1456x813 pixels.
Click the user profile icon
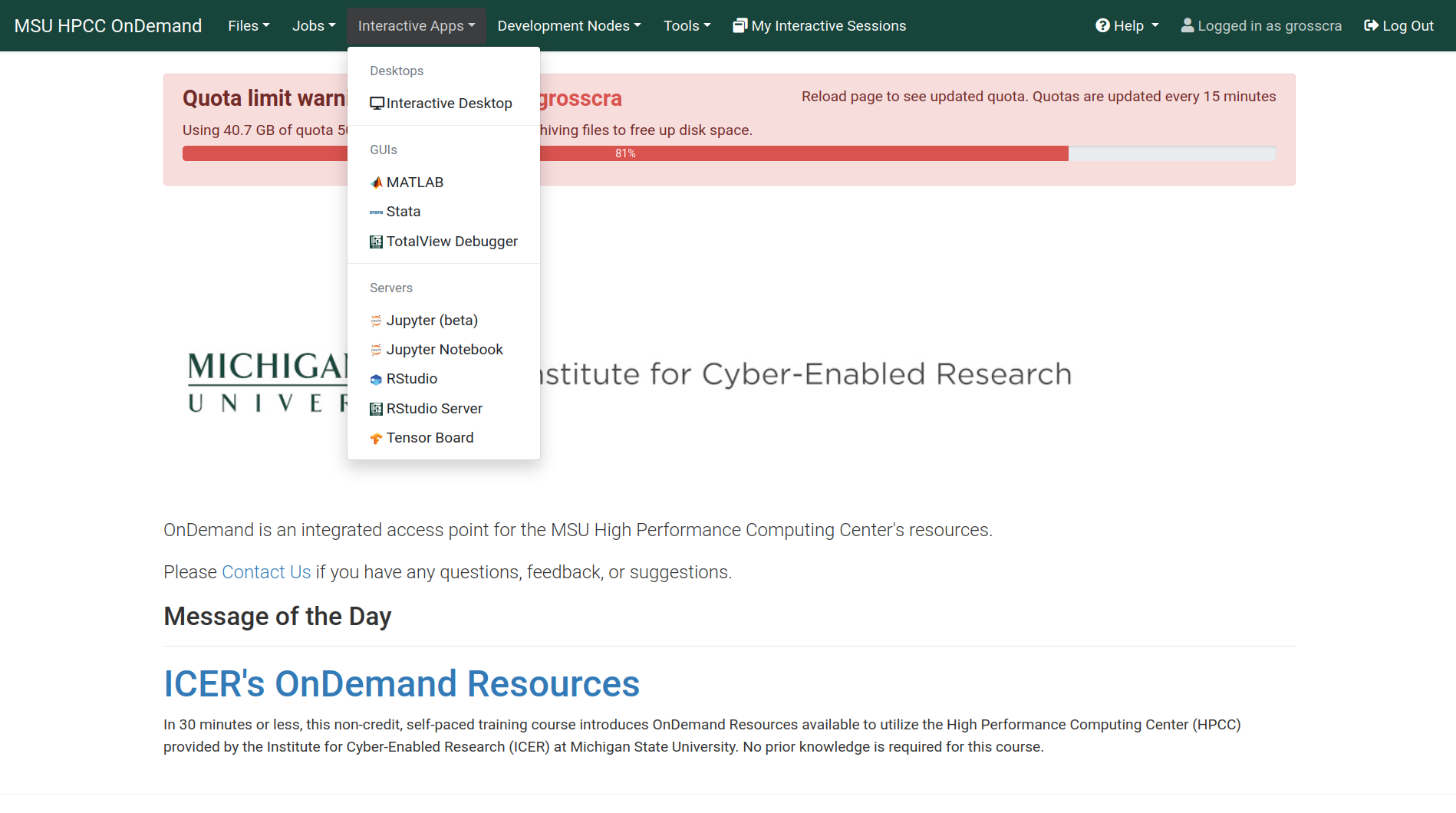pyautogui.click(x=1188, y=25)
